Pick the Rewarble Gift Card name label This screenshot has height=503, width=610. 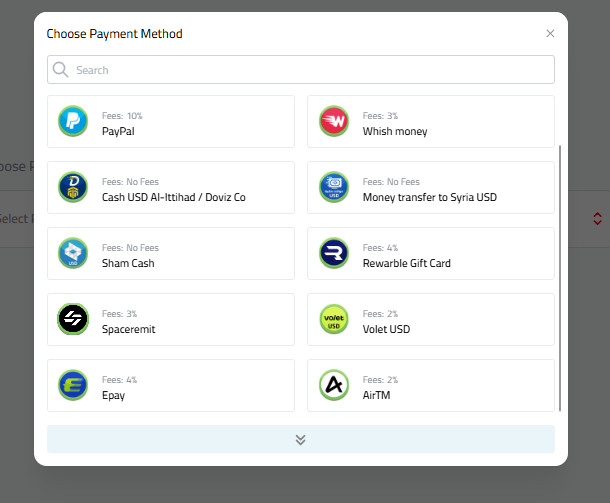click(x=407, y=263)
